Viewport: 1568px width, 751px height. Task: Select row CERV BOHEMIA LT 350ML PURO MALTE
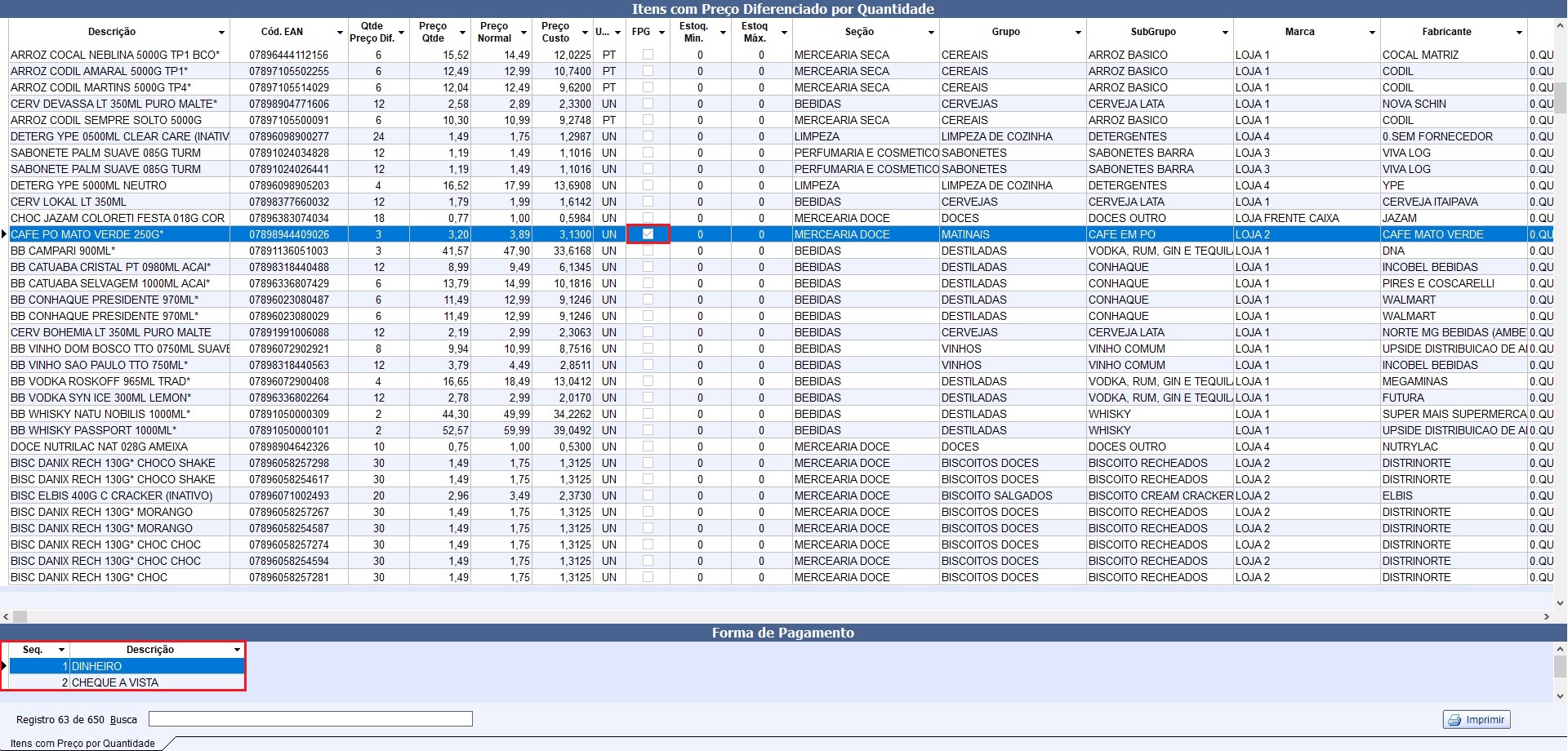tap(781, 332)
